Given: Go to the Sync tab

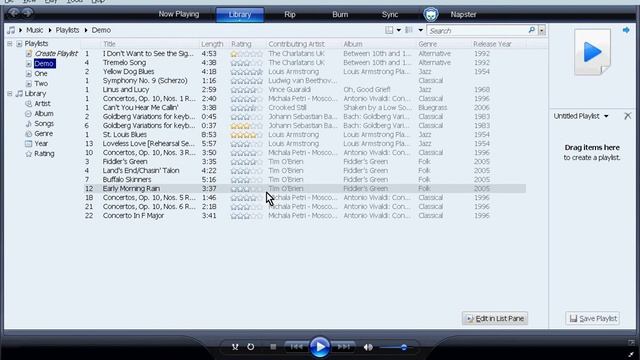Looking at the screenshot, I should (390, 15).
